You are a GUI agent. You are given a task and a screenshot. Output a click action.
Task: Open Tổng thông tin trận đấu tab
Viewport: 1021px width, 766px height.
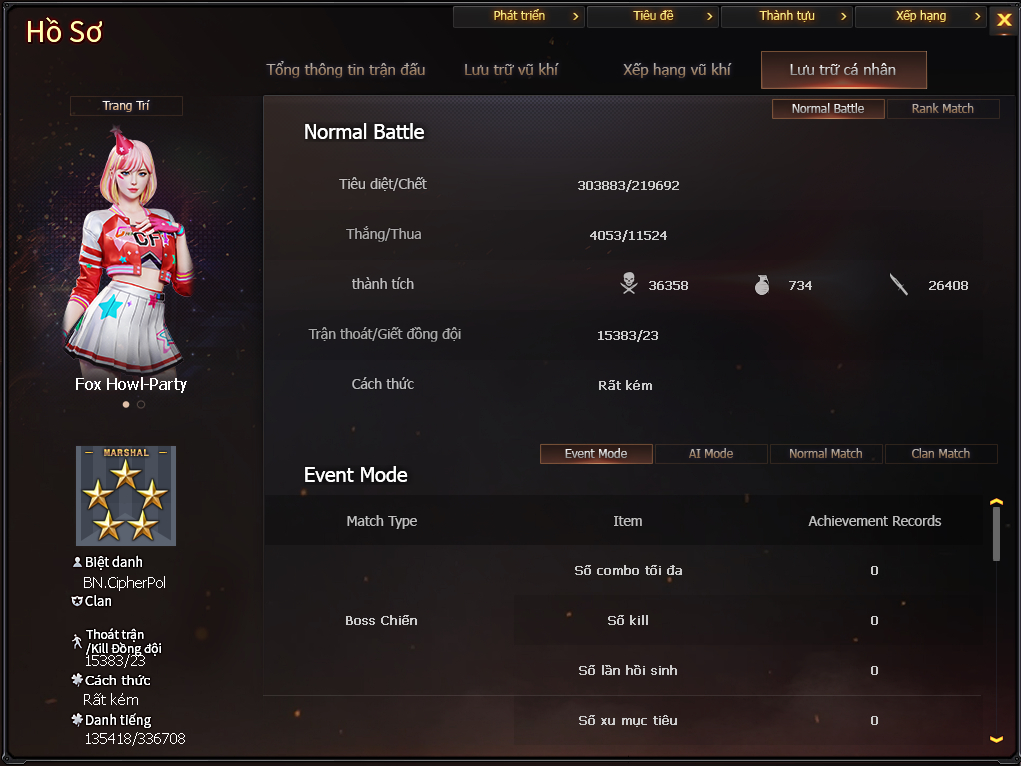click(346, 70)
